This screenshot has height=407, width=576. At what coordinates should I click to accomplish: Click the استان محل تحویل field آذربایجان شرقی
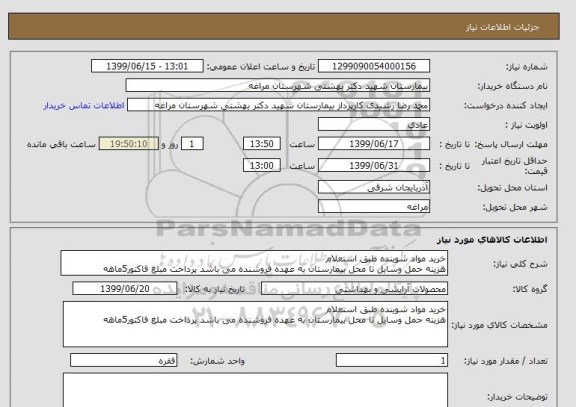click(374, 187)
